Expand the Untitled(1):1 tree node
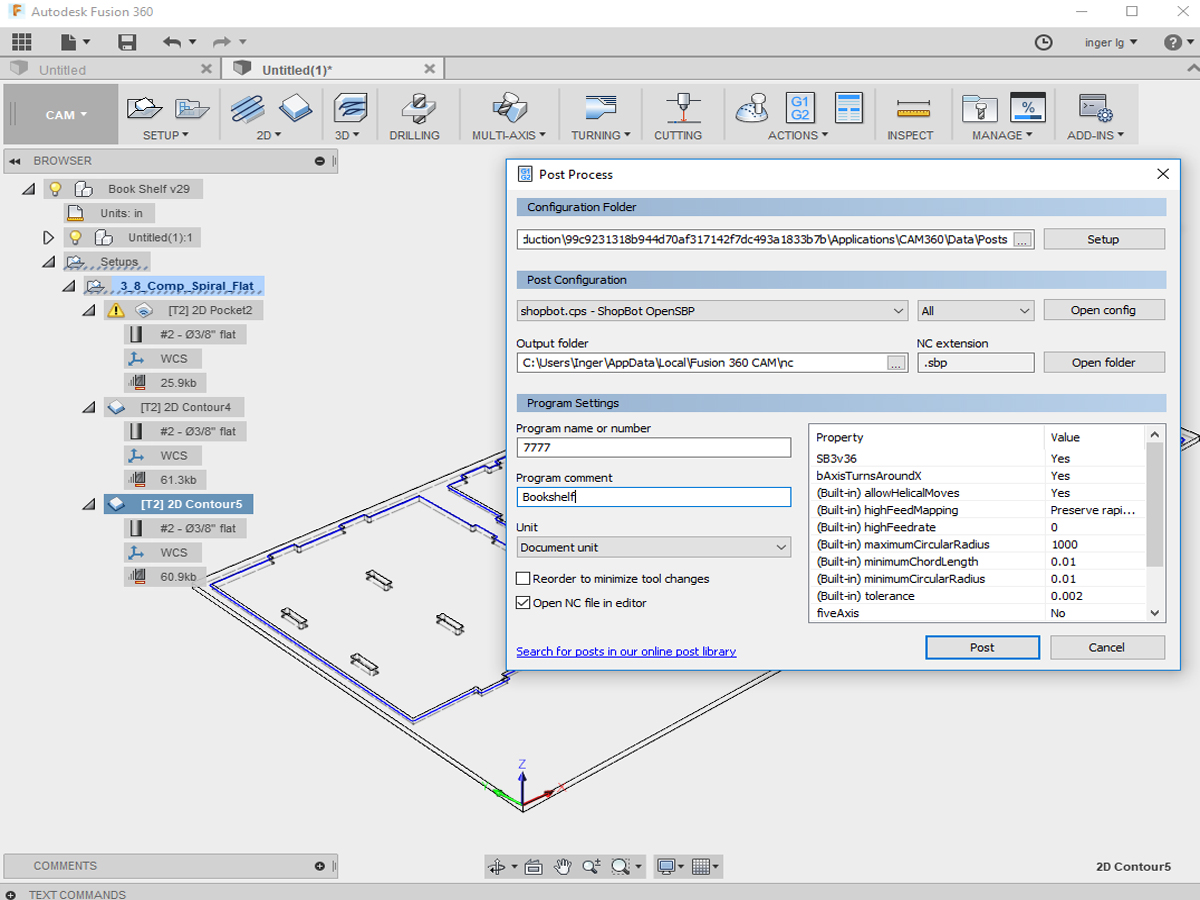This screenshot has width=1200, height=900. [48, 237]
